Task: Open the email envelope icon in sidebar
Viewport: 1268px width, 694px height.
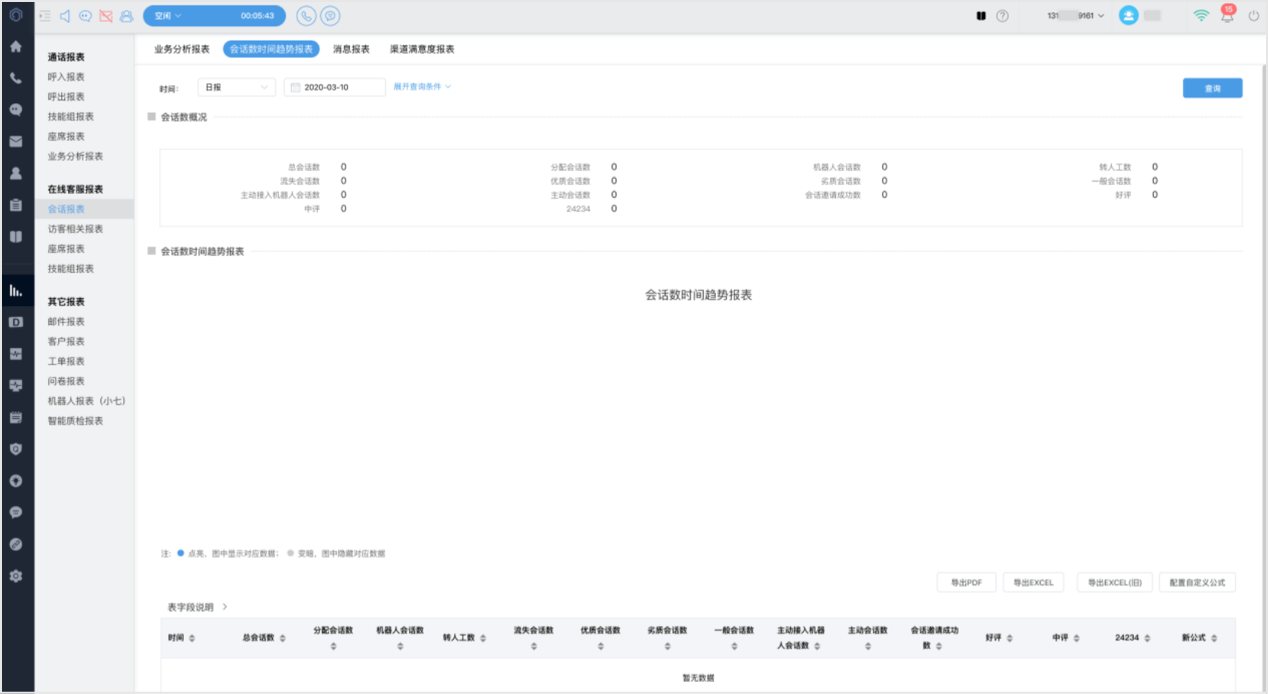Action: coord(15,141)
